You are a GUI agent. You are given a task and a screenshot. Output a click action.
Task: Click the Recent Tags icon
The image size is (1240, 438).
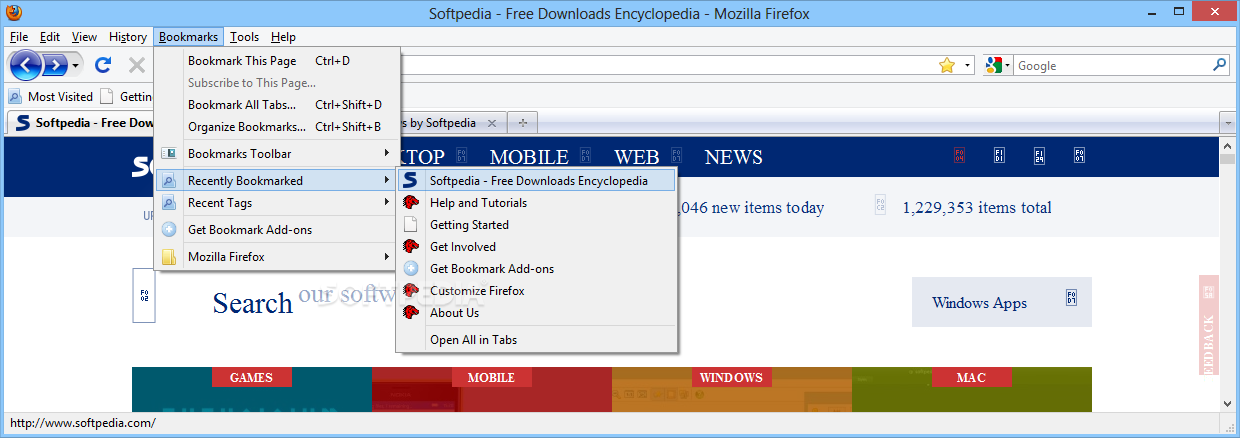(x=169, y=203)
